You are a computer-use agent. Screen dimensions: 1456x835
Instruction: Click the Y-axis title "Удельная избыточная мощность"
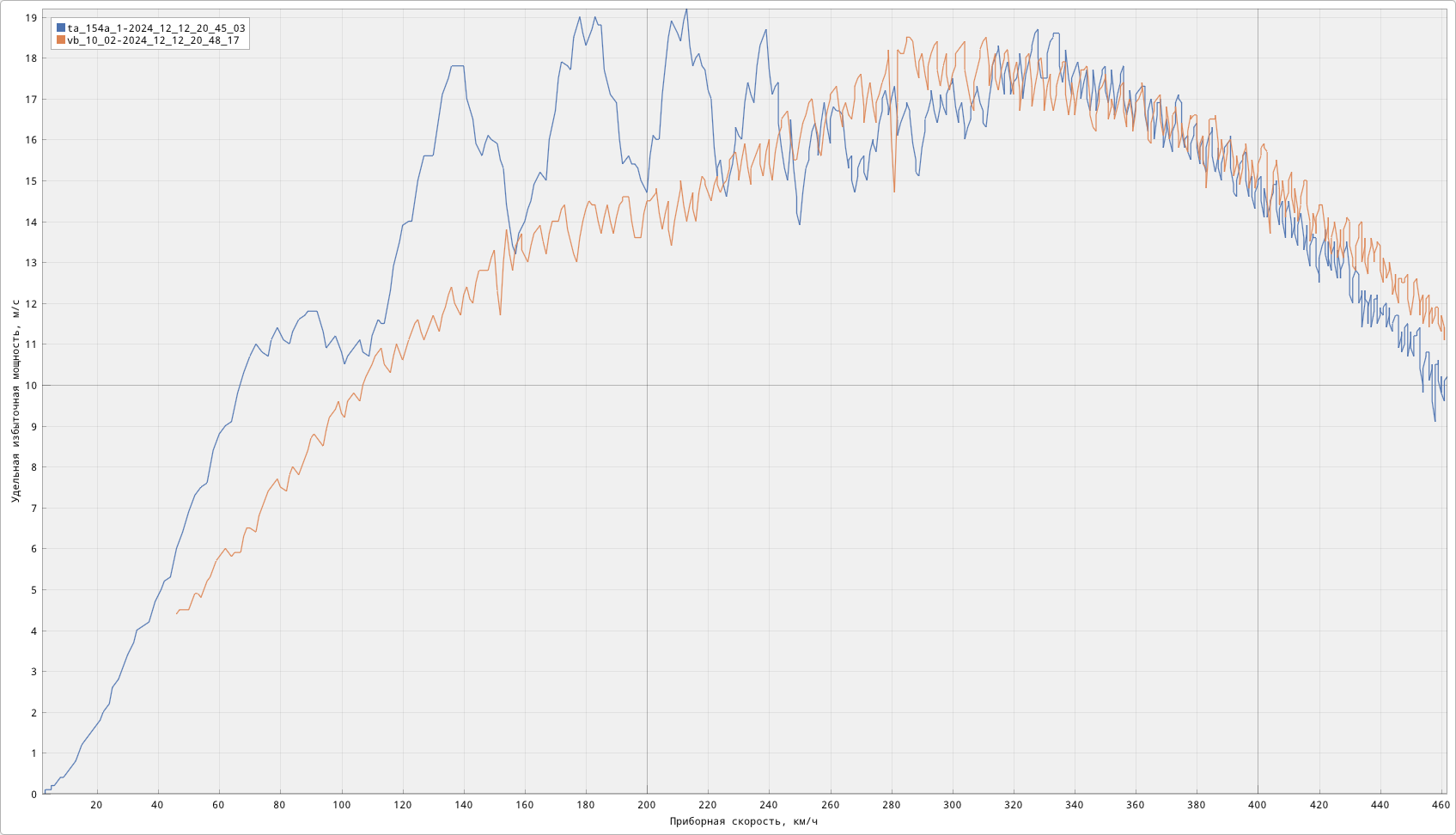click(15, 401)
